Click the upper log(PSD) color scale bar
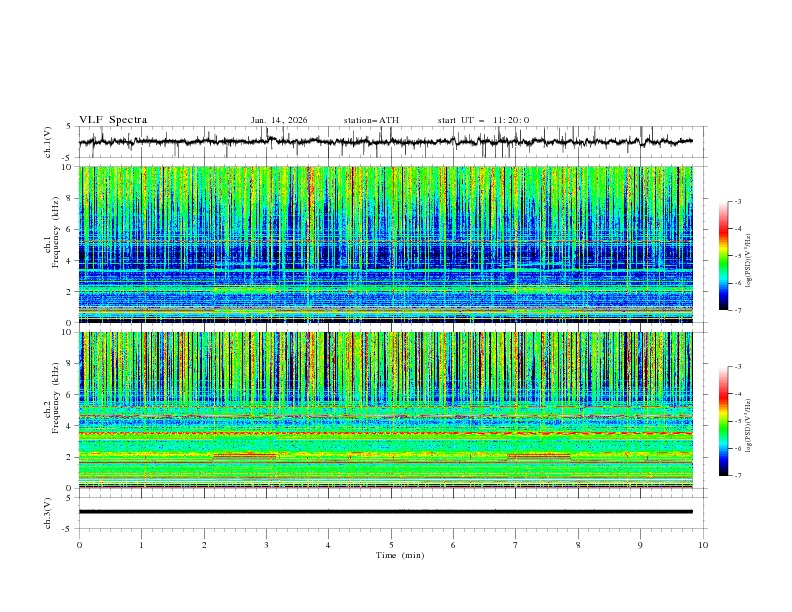Viewport: 792px width, 612px height. [x=723, y=256]
